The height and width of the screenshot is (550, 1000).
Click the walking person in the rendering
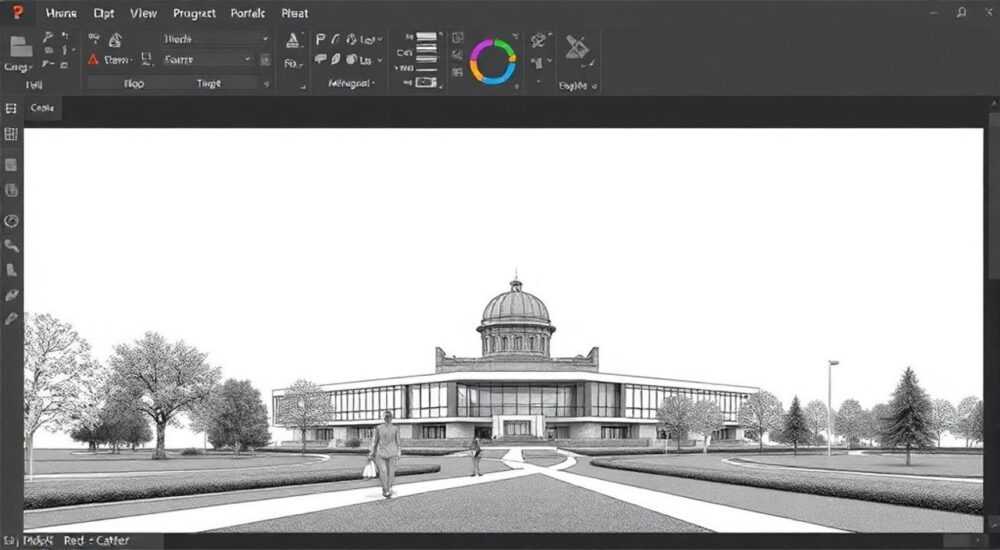point(385,453)
